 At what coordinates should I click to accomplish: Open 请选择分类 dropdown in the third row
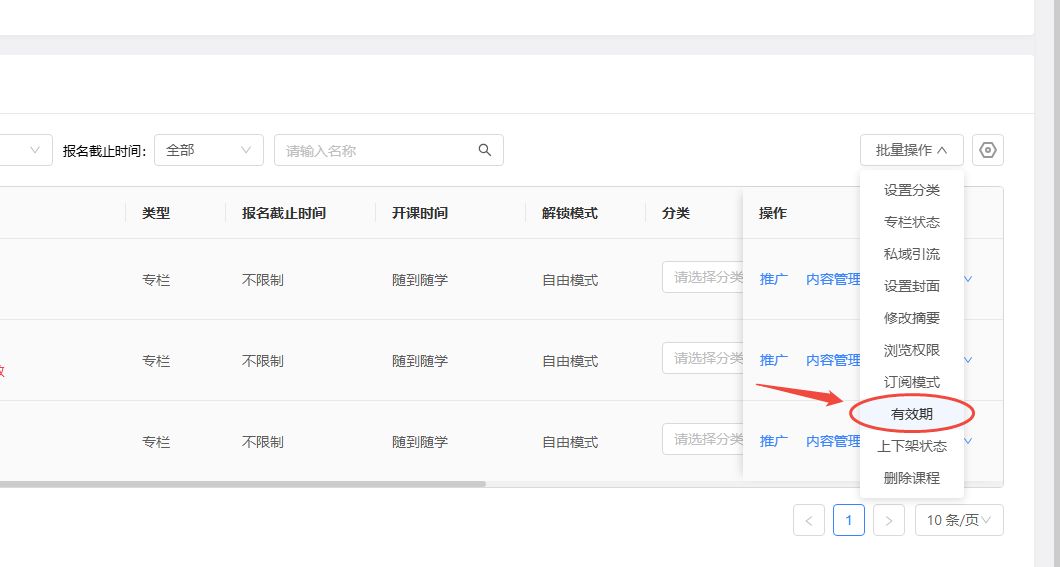703,439
